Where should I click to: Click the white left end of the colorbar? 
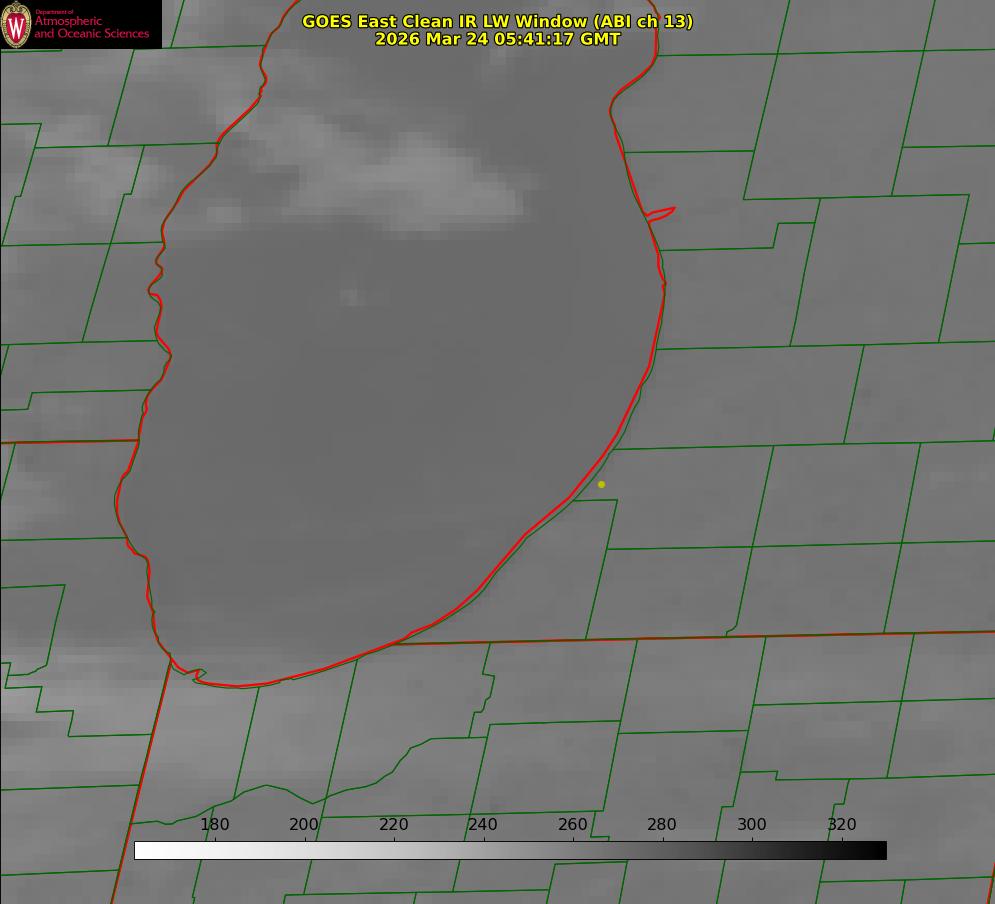[142, 850]
